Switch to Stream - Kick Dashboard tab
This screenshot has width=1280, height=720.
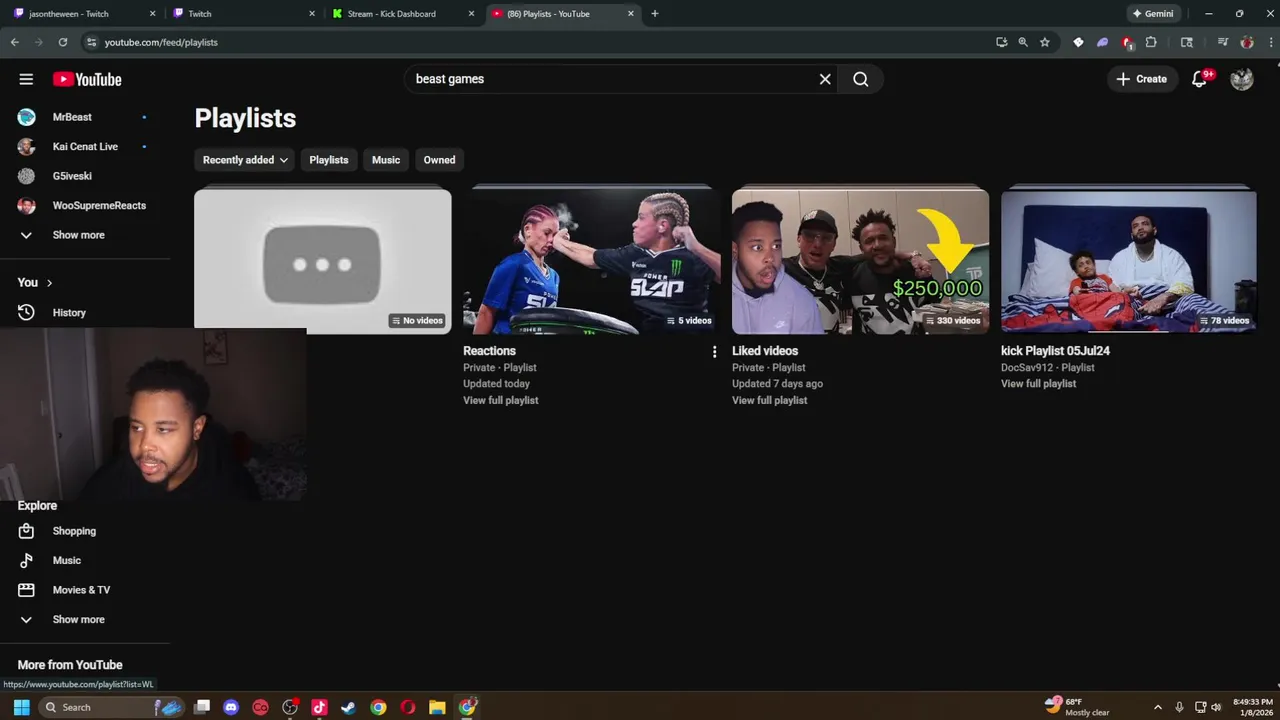(400, 14)
